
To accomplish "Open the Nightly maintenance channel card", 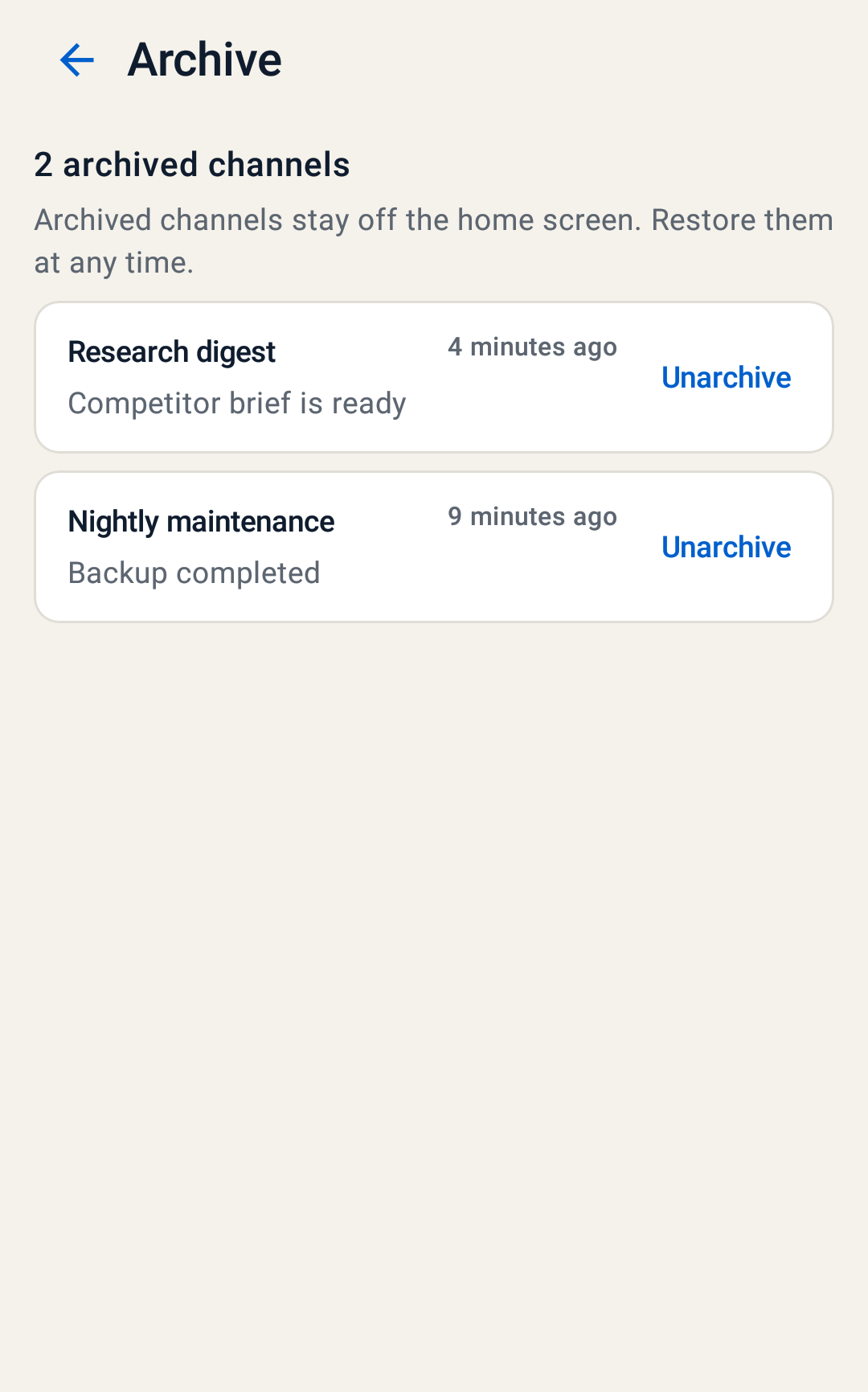I will coord(434,547).
